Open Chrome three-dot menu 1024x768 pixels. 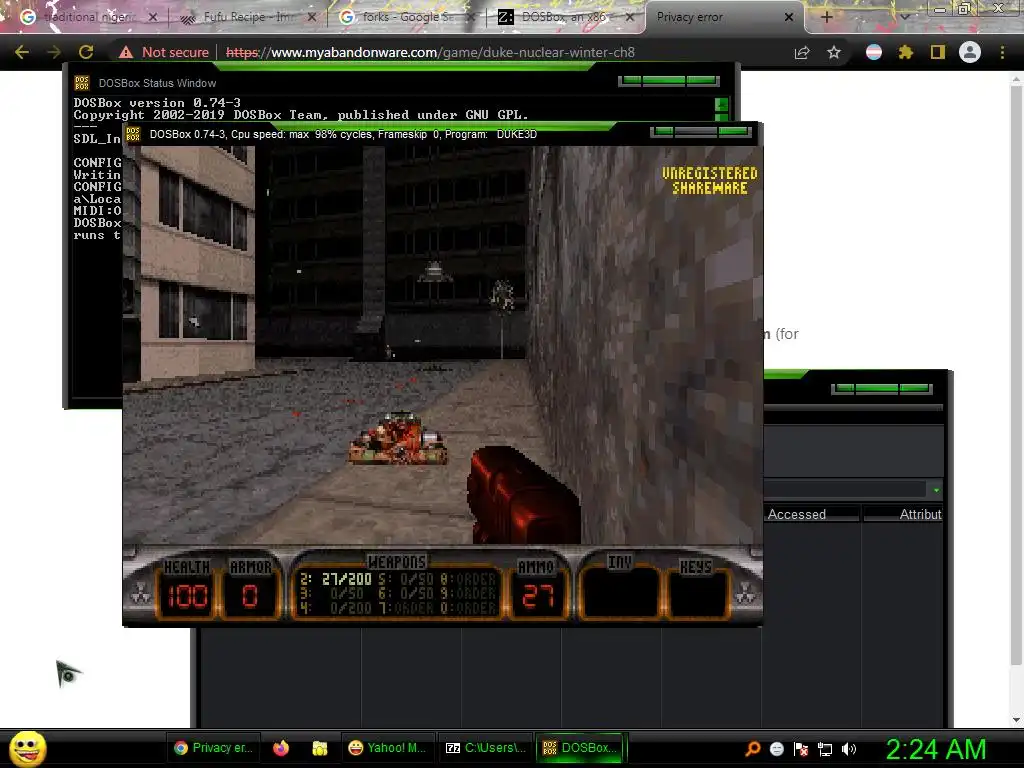coord(1002,52)
